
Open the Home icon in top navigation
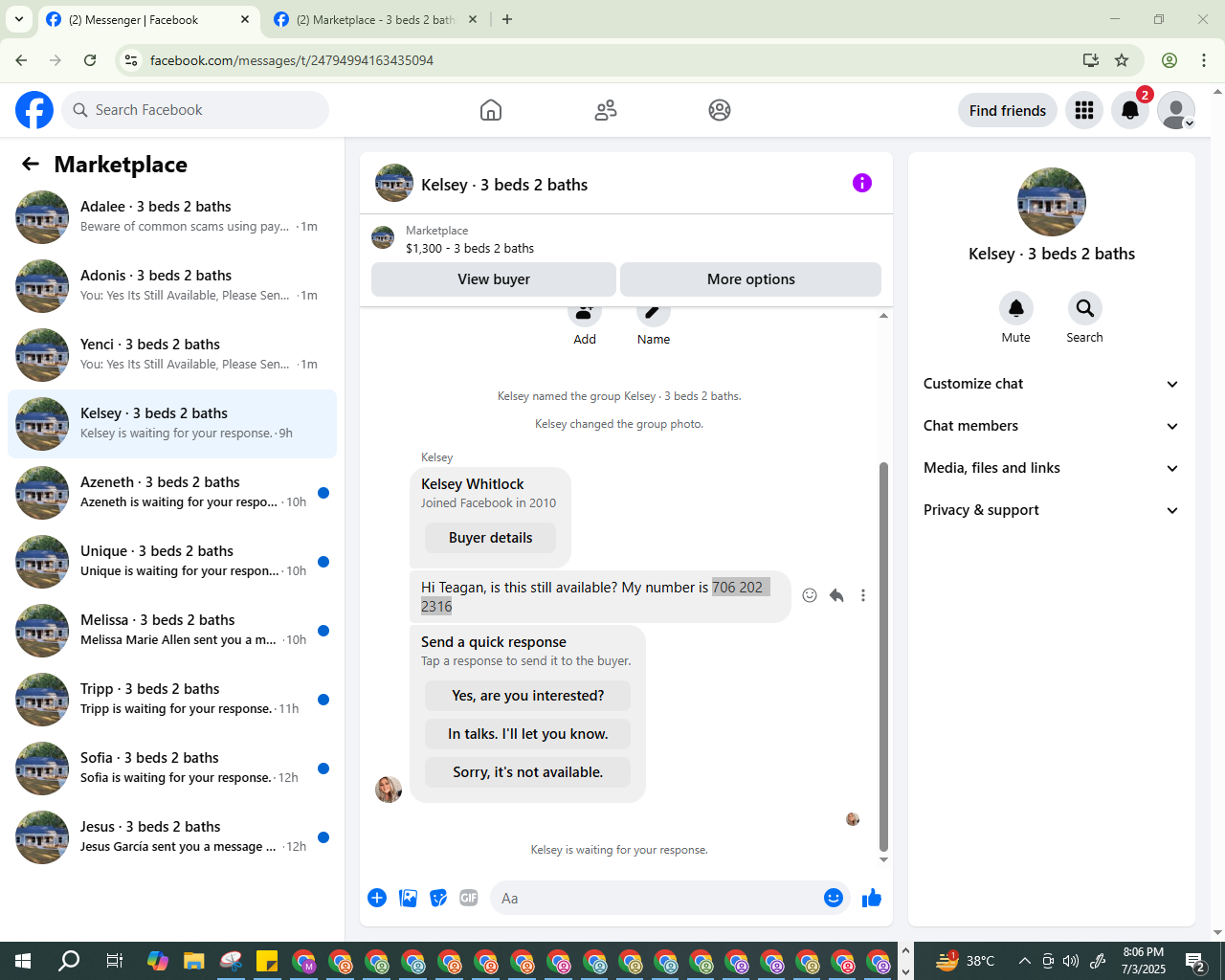(491, 110)
